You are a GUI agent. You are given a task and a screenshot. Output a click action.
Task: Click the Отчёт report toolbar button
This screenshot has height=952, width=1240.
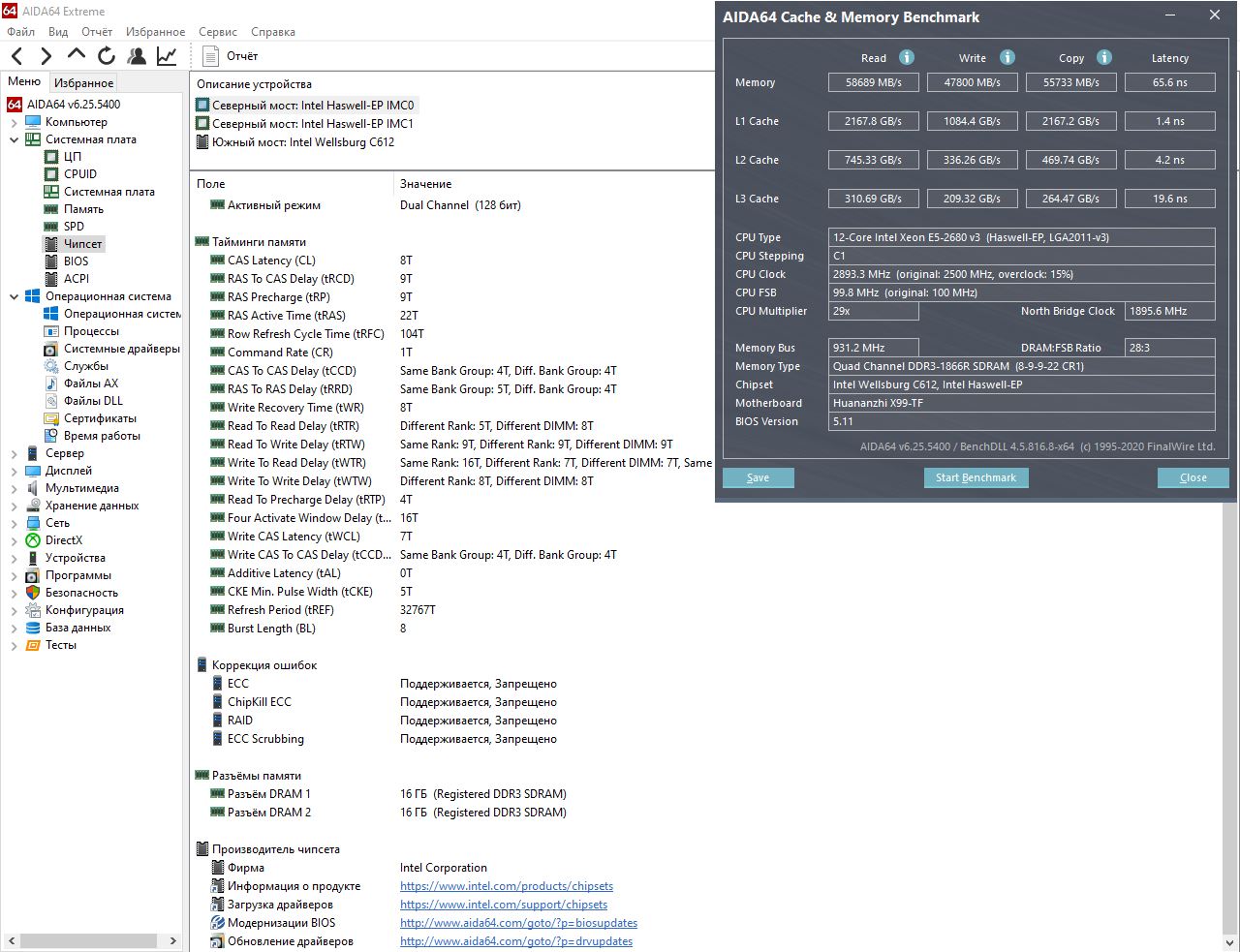[231, 56]
